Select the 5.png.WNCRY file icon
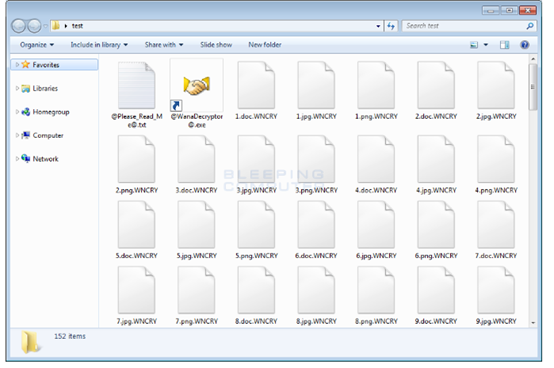Viewport: 554px width, 368px height. (x=256, y=225)
